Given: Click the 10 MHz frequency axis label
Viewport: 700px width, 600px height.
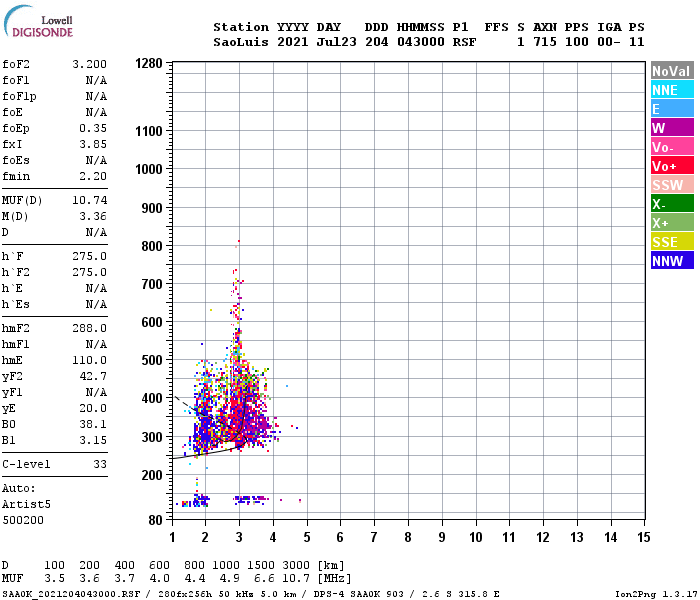Looking at the screenshot, I should point(476,537).
